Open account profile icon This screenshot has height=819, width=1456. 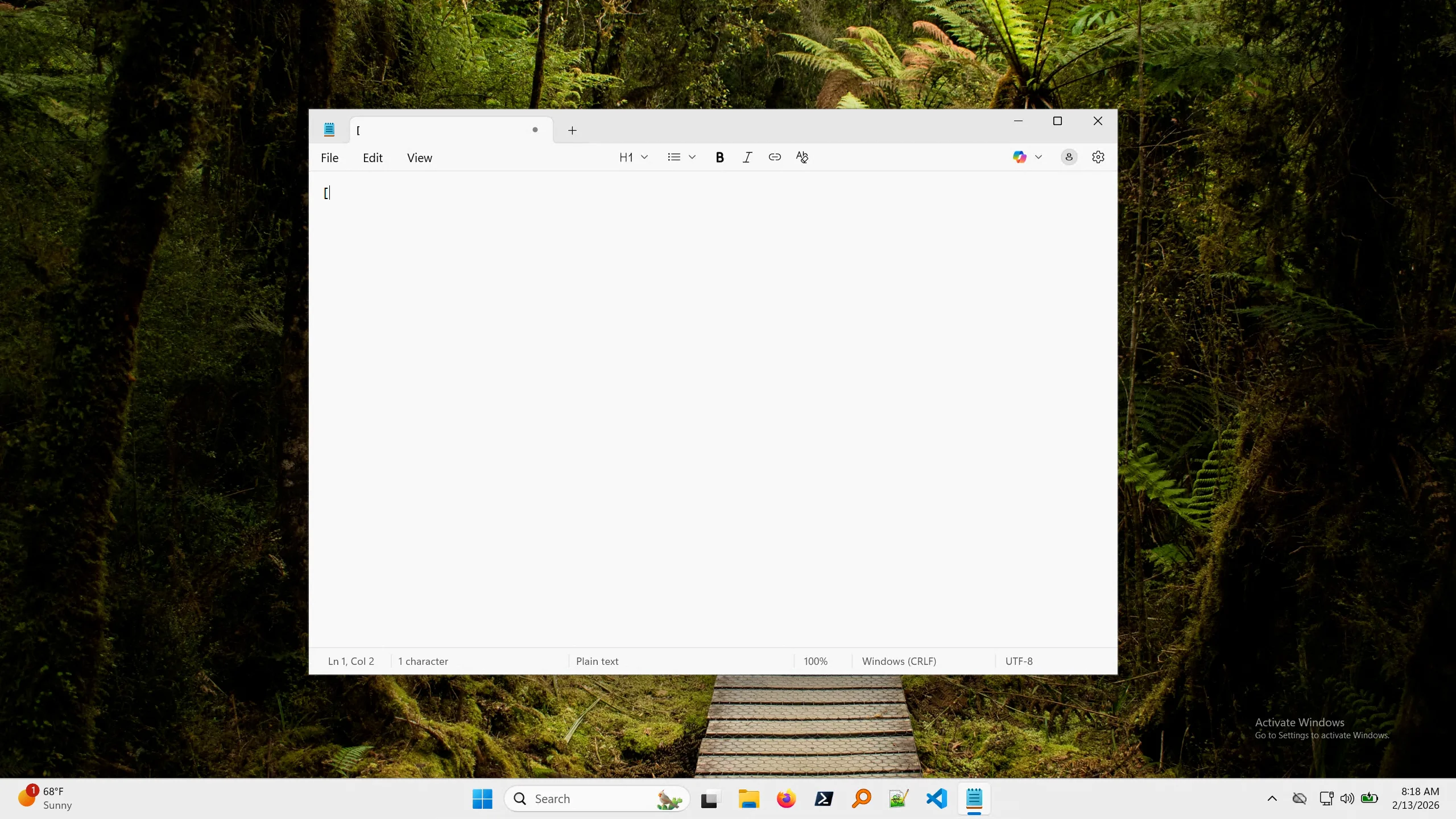click(x=1069, y=158)
